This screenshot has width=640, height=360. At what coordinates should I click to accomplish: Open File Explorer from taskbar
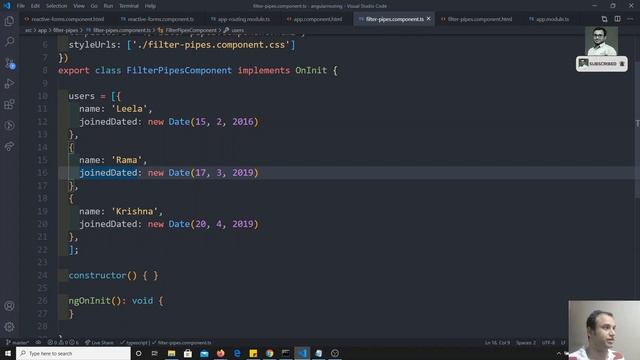(171, 353)
